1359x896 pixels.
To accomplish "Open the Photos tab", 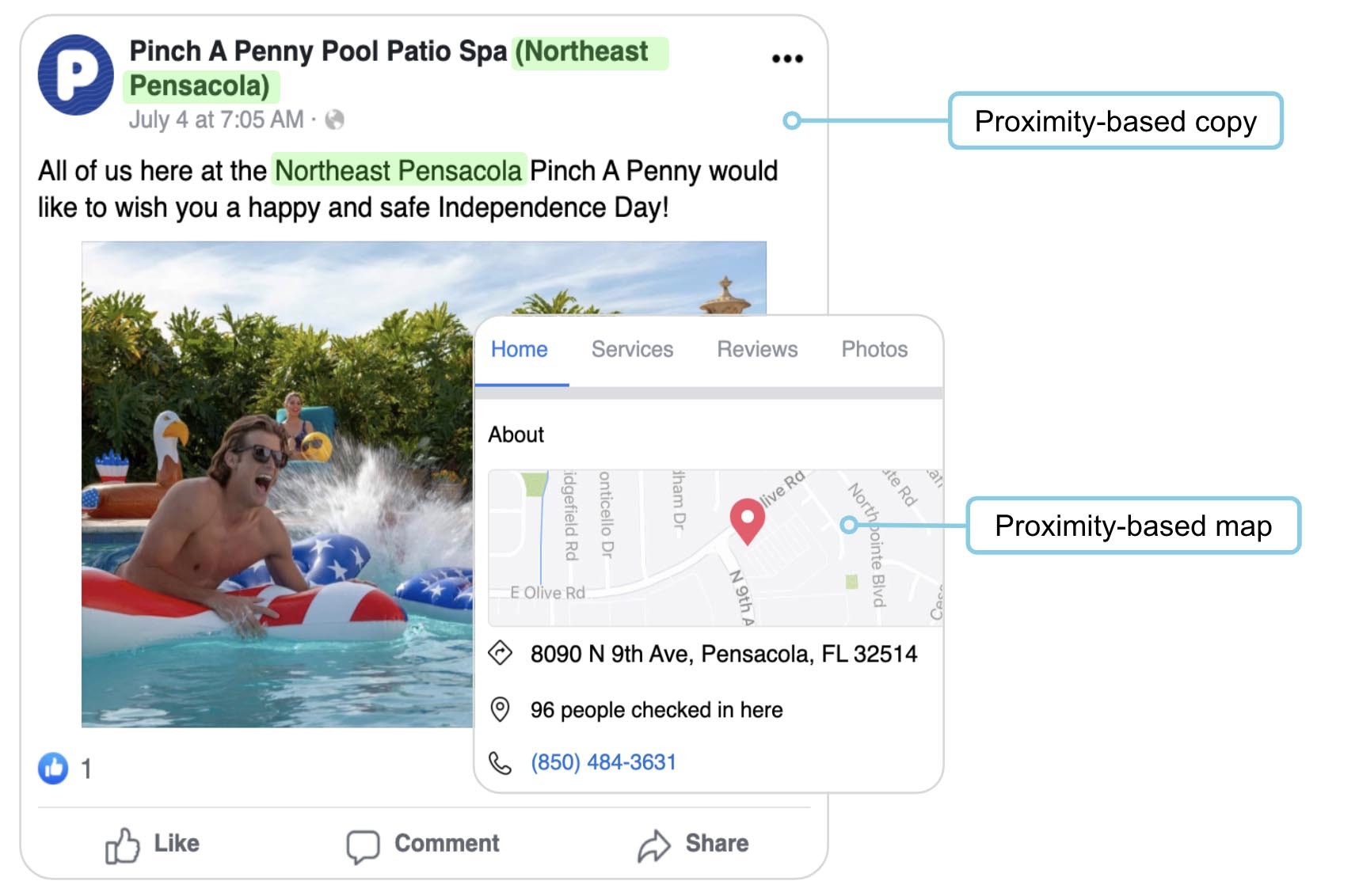I will point(874,349).
